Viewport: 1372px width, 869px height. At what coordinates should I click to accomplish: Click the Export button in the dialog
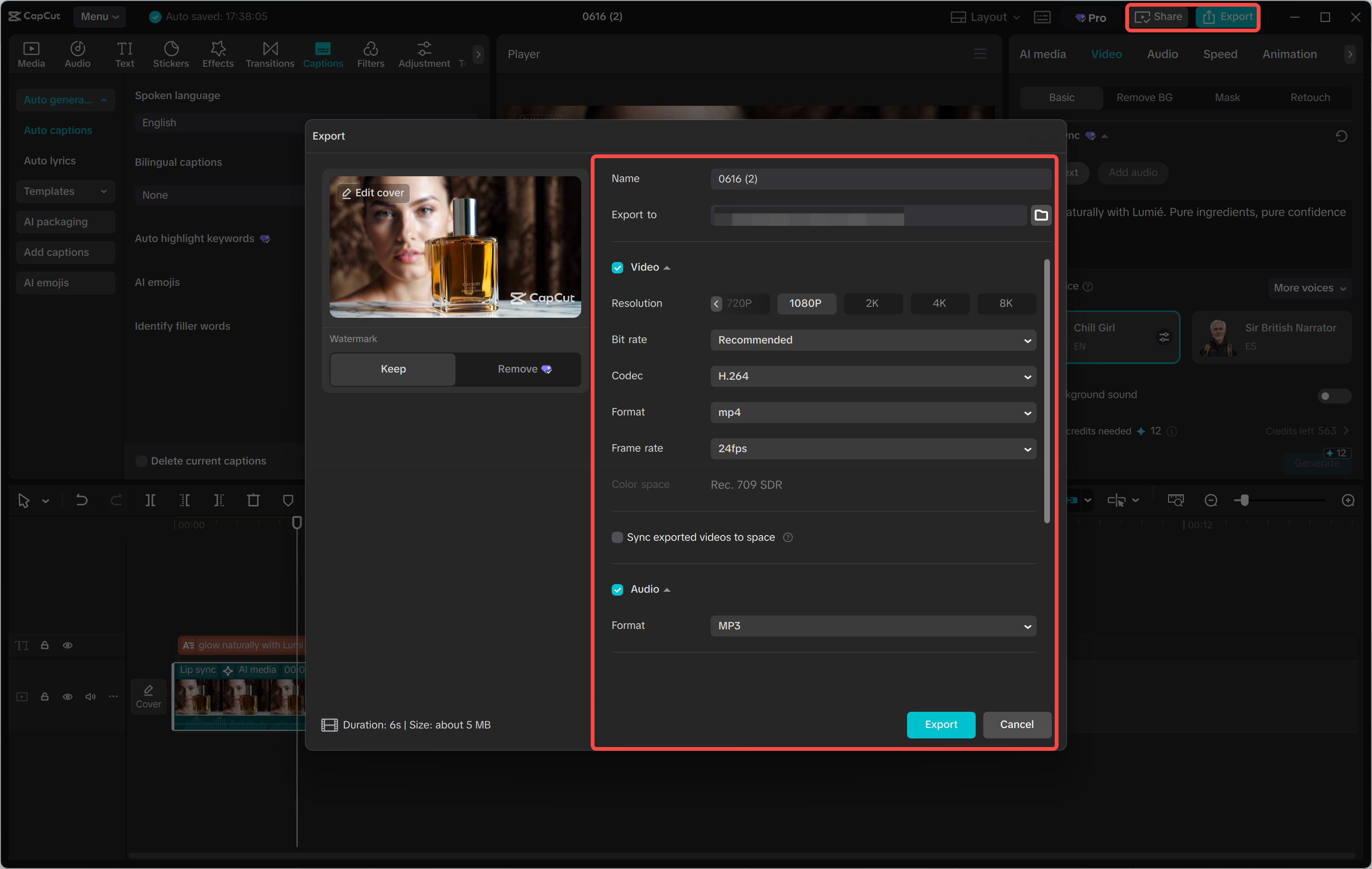coord(941,724)
